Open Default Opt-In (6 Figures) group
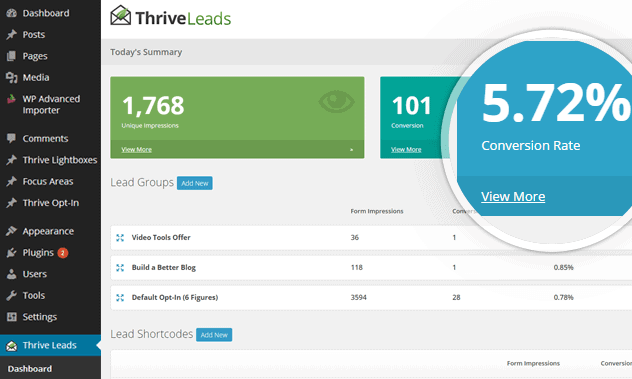The image size is (632, 379). pos(175,298)
